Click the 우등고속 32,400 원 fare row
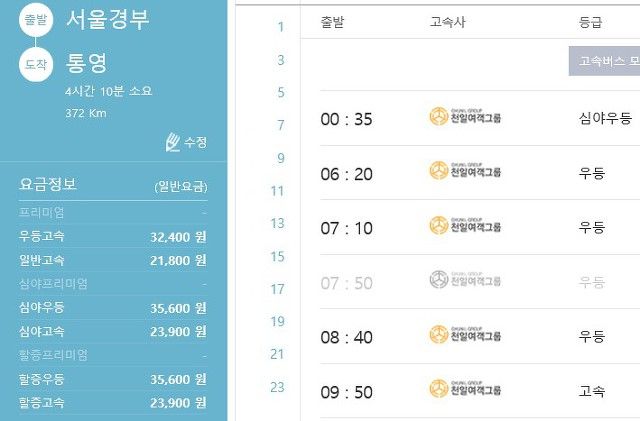 pos(113,236)
